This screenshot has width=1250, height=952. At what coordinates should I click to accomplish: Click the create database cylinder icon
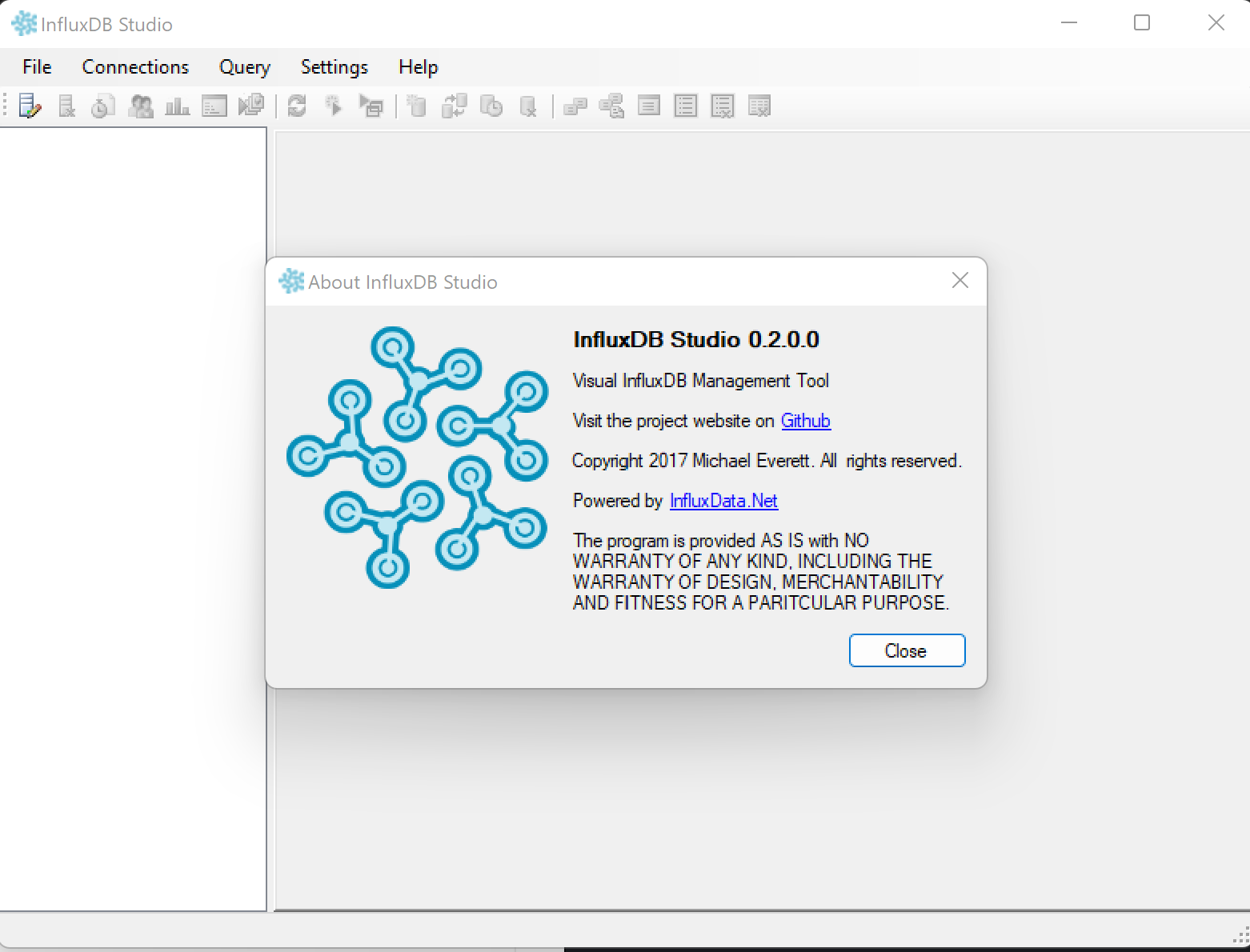[416, 106]
